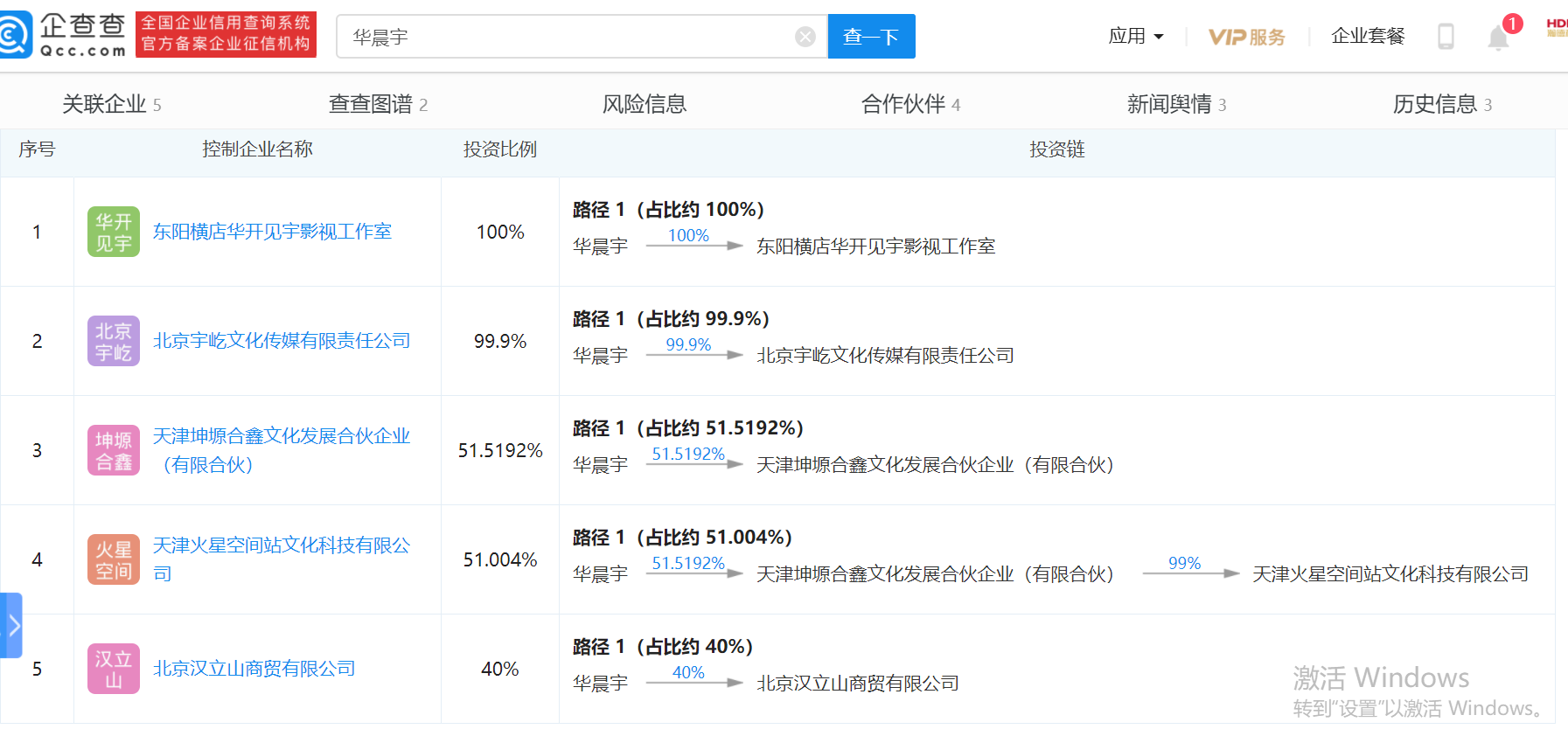This screenshot has height=736, width=1568.
Task: Go to the 风险信息 tab
Action: [645, 104]
